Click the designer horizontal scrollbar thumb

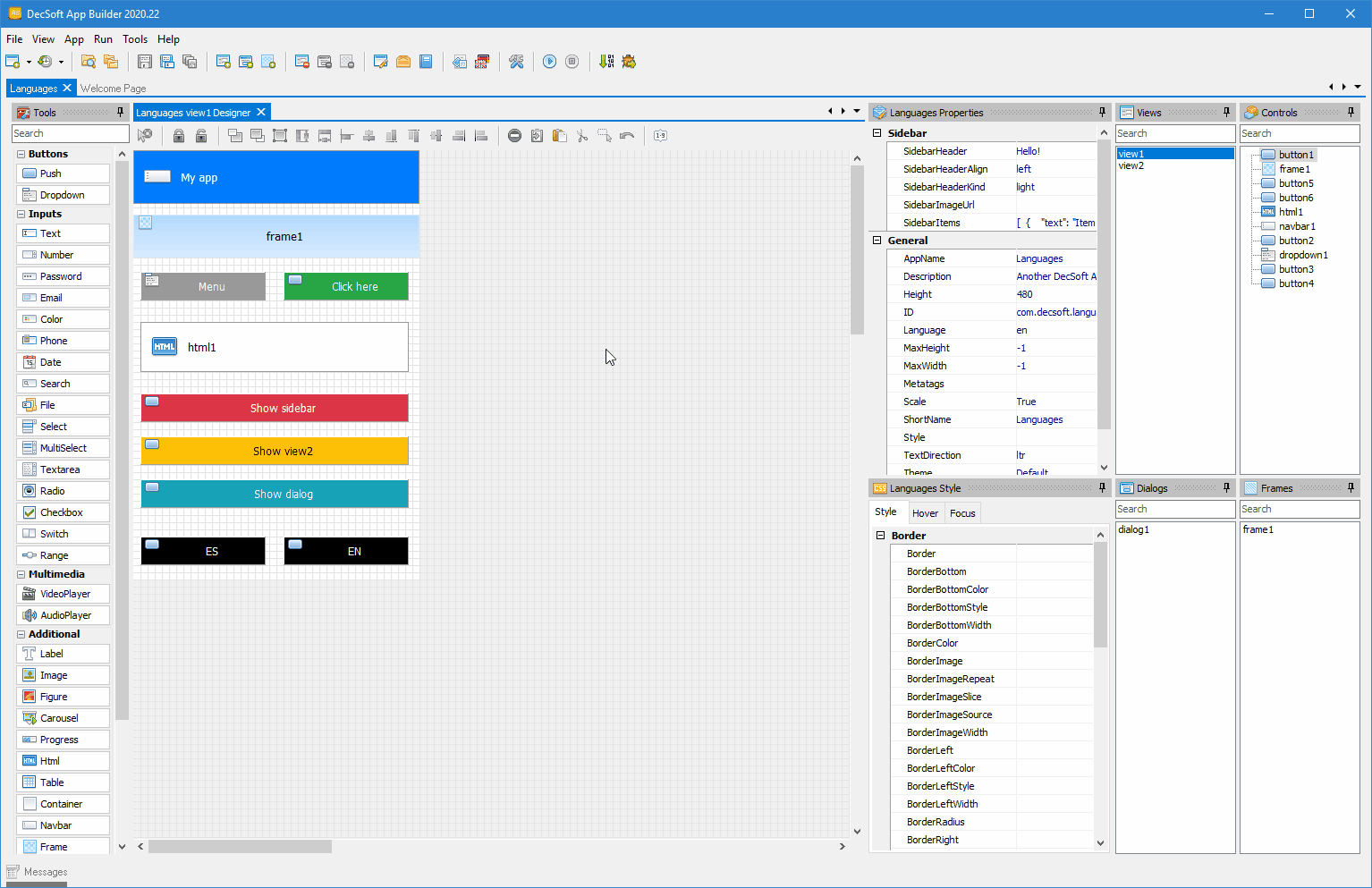[x=240, y=846]
